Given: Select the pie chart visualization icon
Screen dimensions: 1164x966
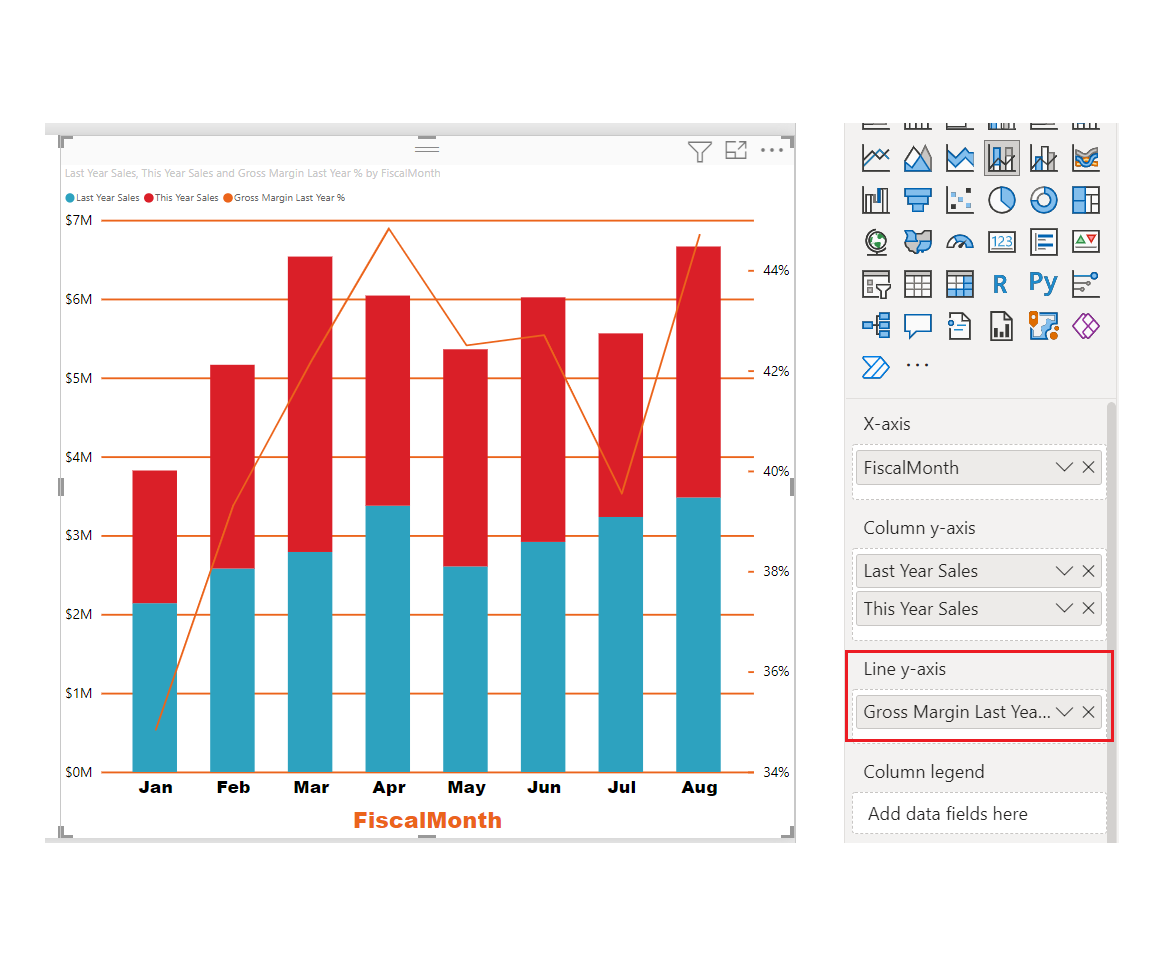Looking at the screenshot, I should point(1002,200).
